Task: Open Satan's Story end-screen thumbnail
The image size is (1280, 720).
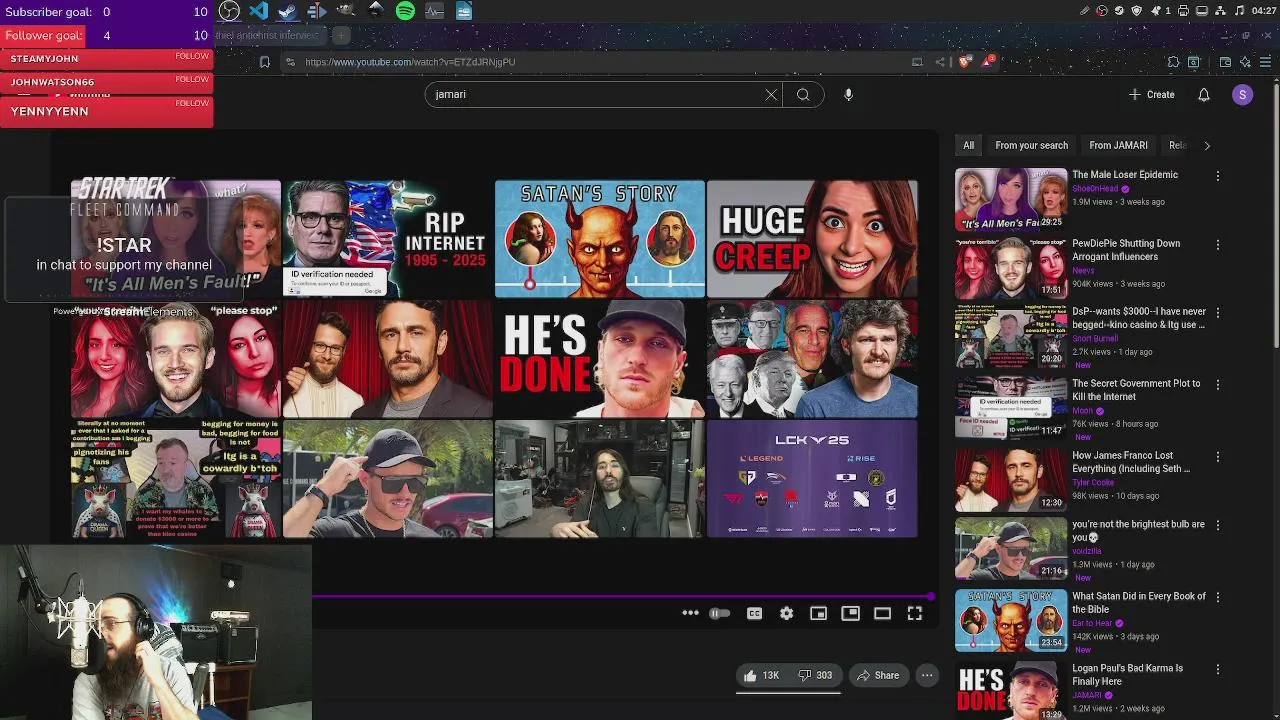Action: coord(600,239)
